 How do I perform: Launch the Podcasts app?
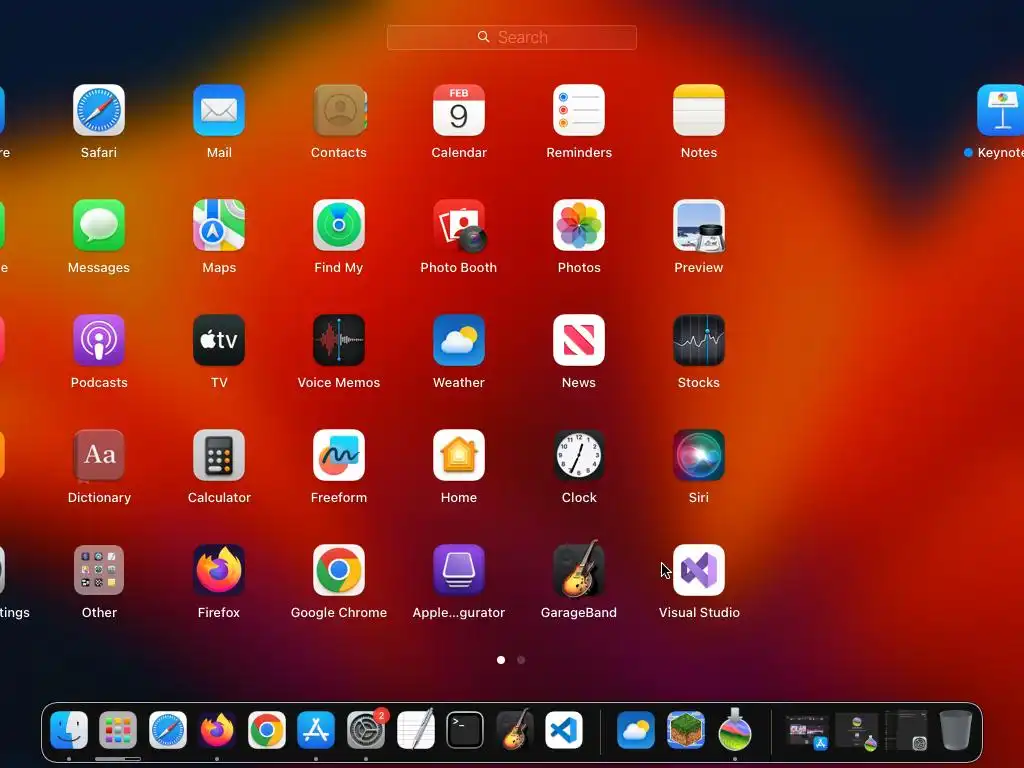pyautogui.click(x=99, y=340)
